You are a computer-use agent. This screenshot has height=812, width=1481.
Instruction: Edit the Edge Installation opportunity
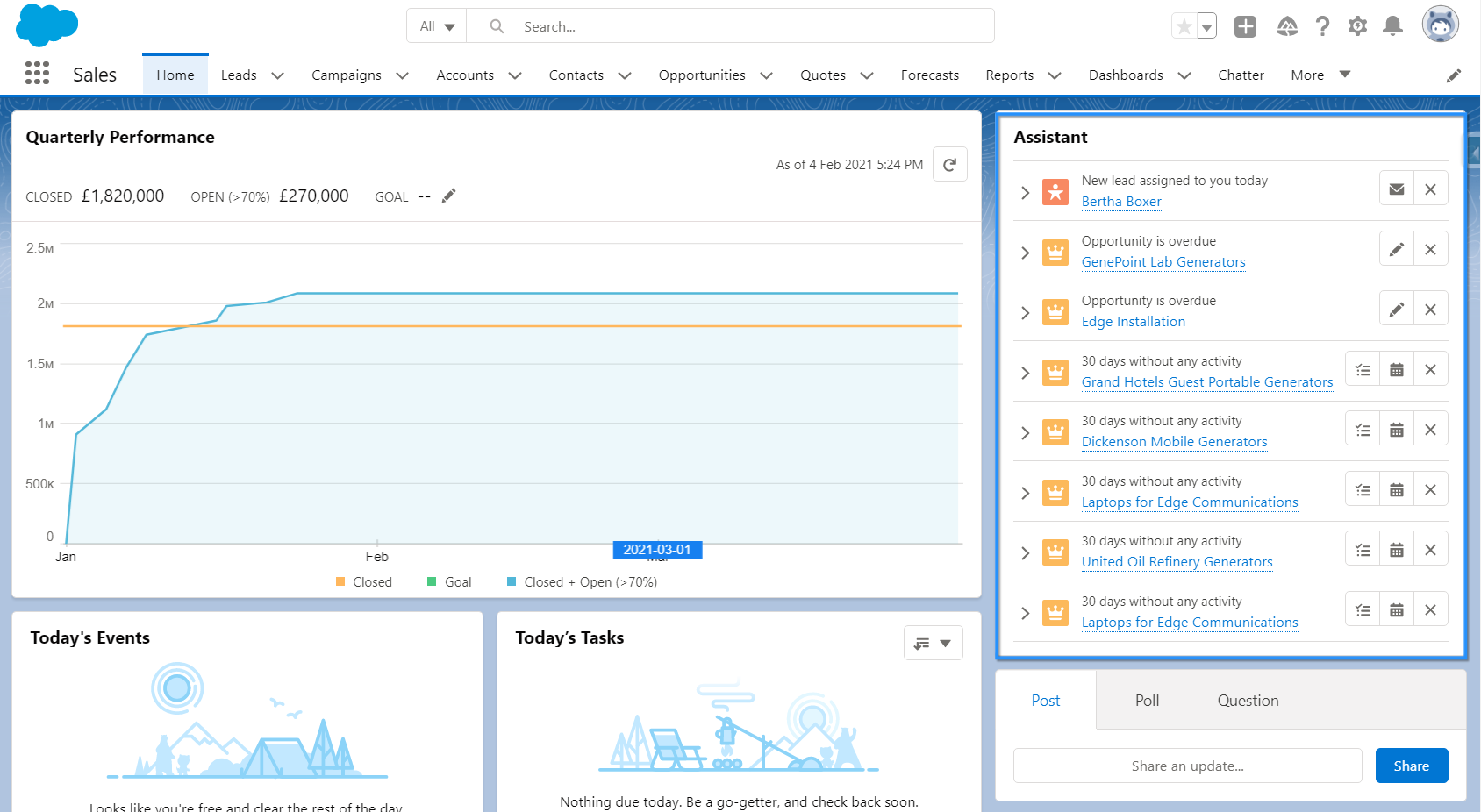pos(1397,309)
